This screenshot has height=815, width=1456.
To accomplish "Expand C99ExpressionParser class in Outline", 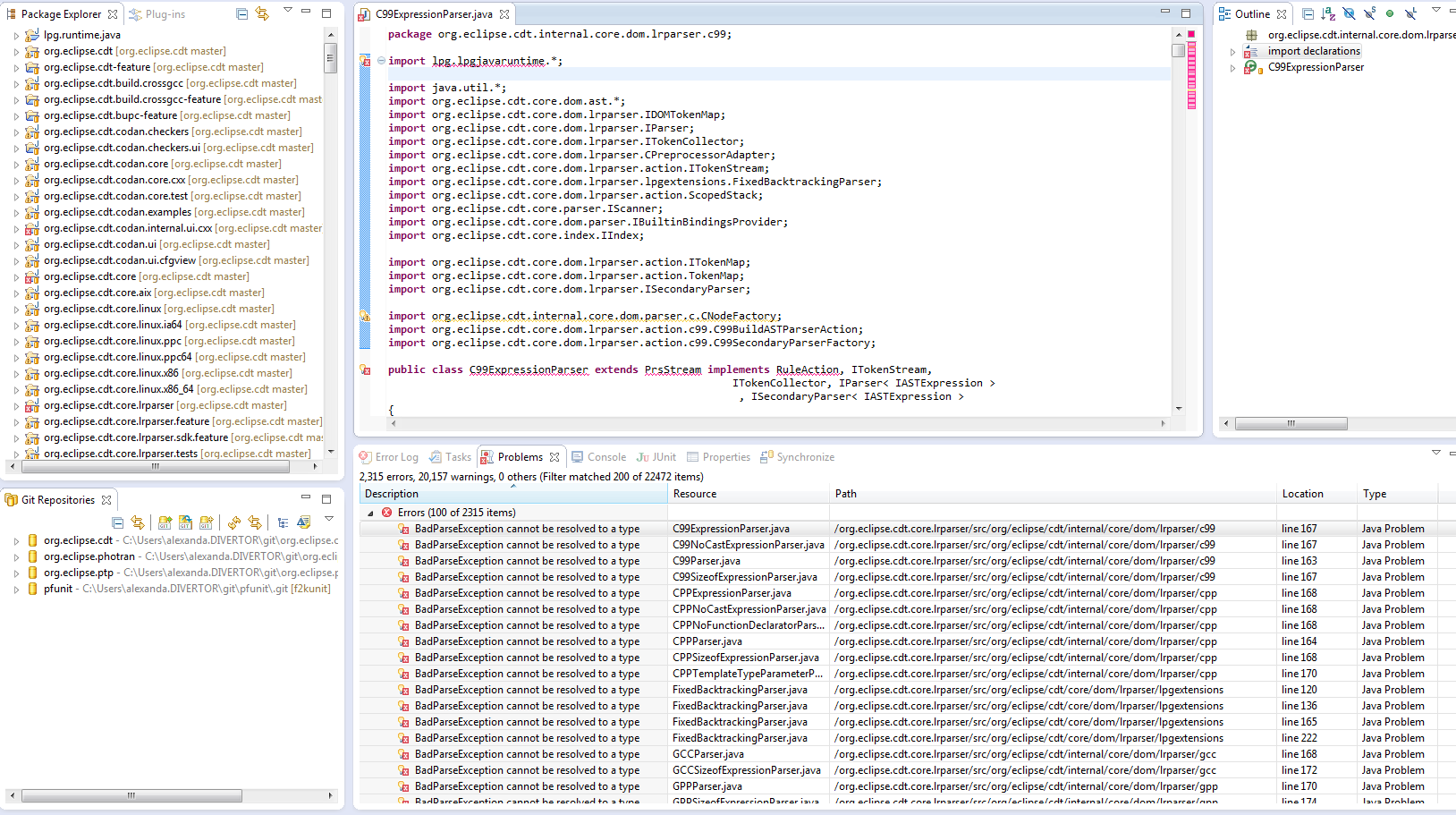I will pos(1233,68).
